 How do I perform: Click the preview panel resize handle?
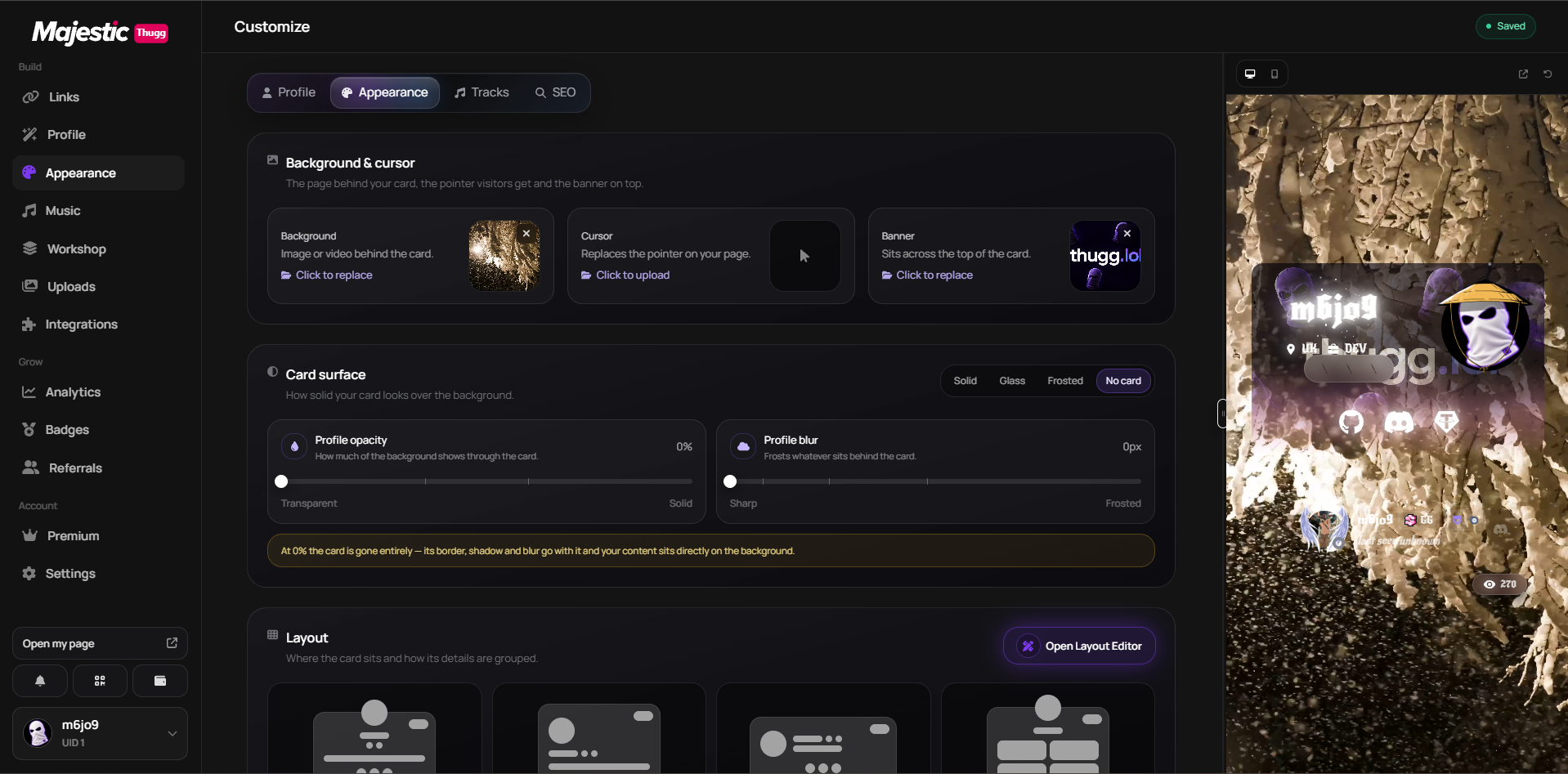click(1222, 414)
